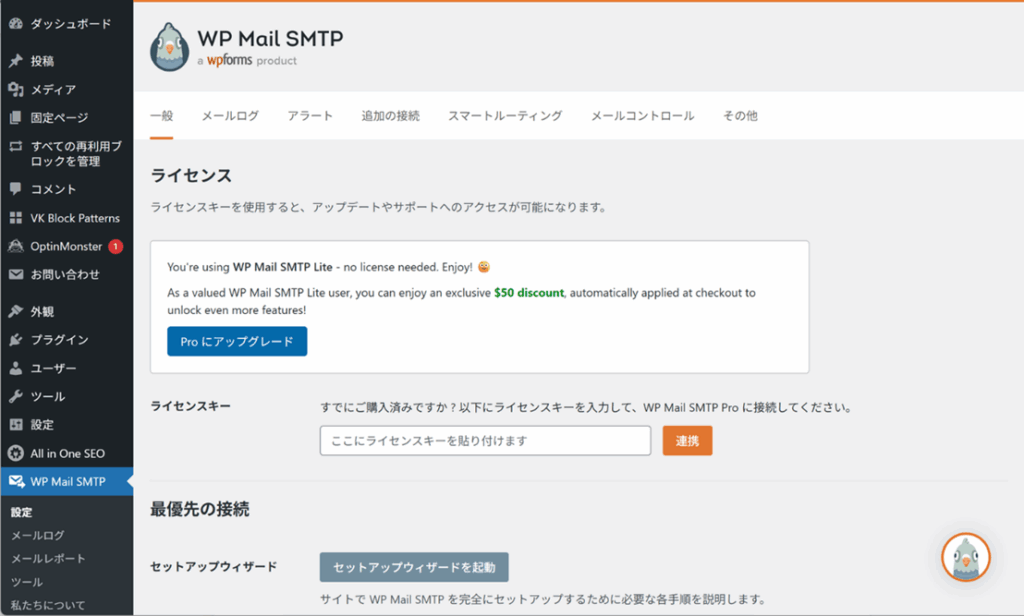Screen dimensions: 1024x616
Task: Switch to the メールログ tab
Action: click(x=230, y=116)
